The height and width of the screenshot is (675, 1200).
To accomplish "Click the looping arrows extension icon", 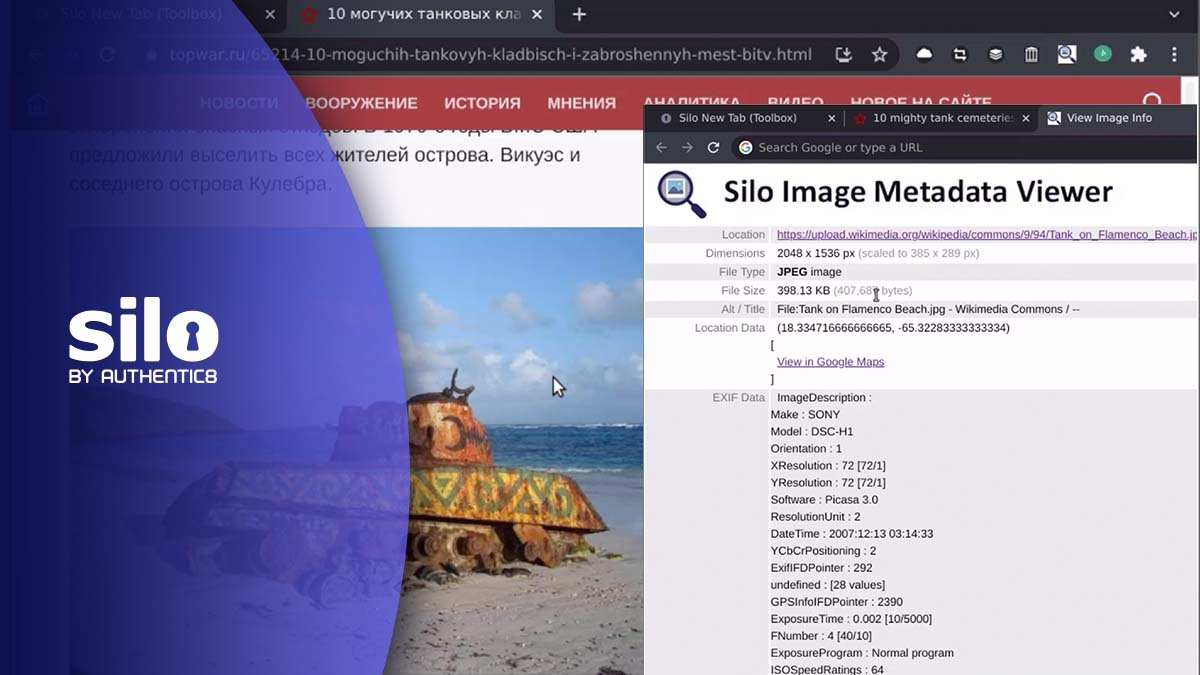I will click(960, 55).
